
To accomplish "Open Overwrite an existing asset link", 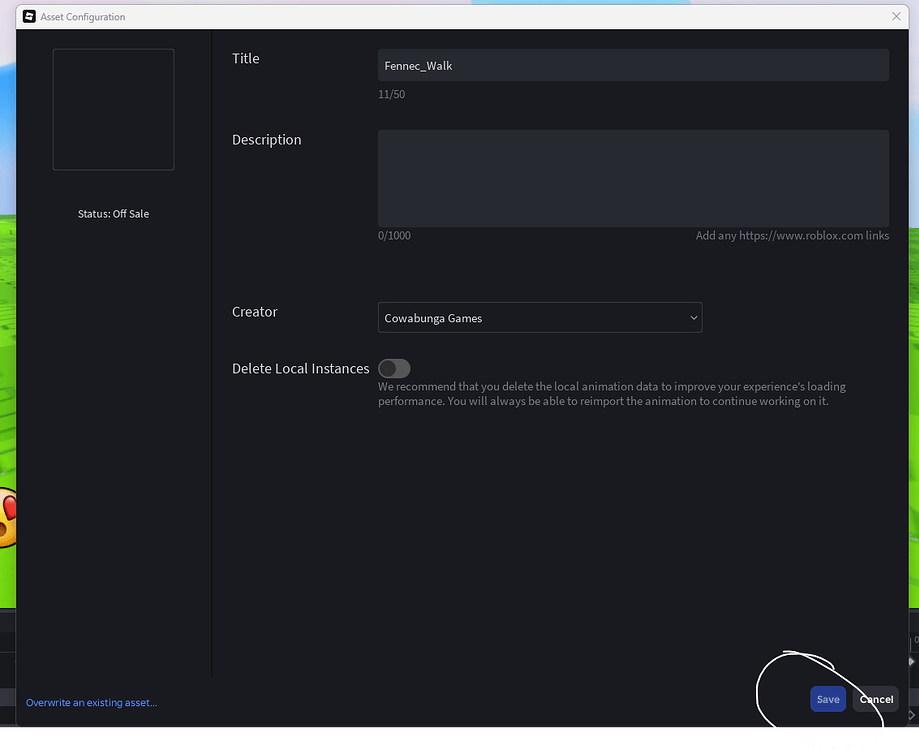I will pyautogui.click(x=91, y=703).
